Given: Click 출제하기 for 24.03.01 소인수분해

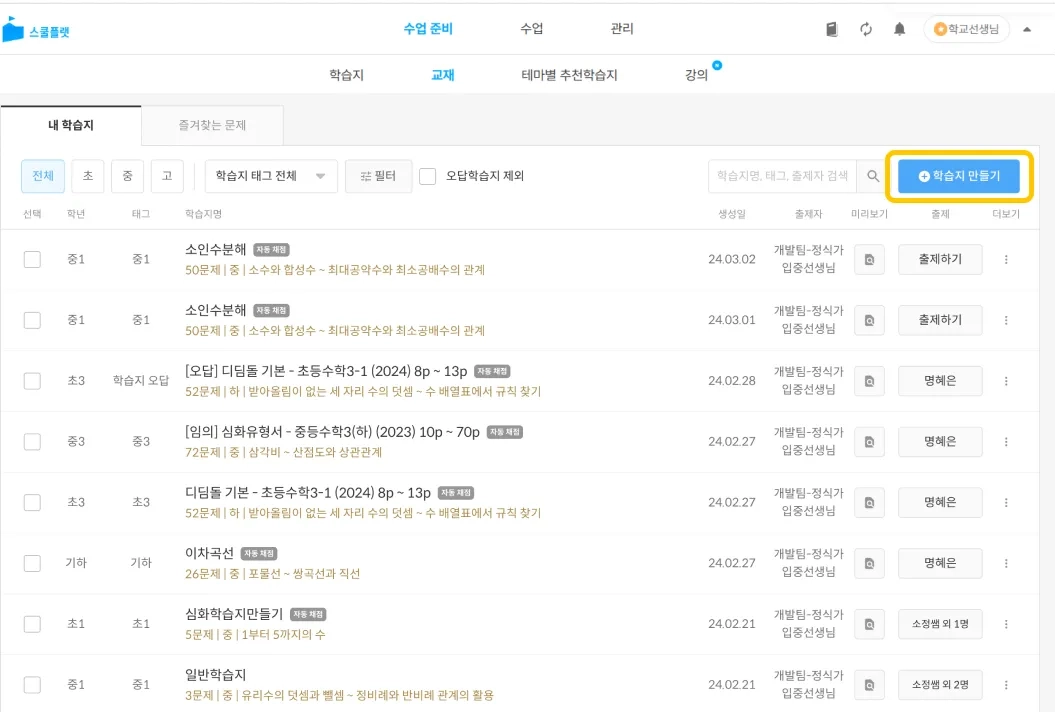Looking at the screenshot, I should click(940, 320).
